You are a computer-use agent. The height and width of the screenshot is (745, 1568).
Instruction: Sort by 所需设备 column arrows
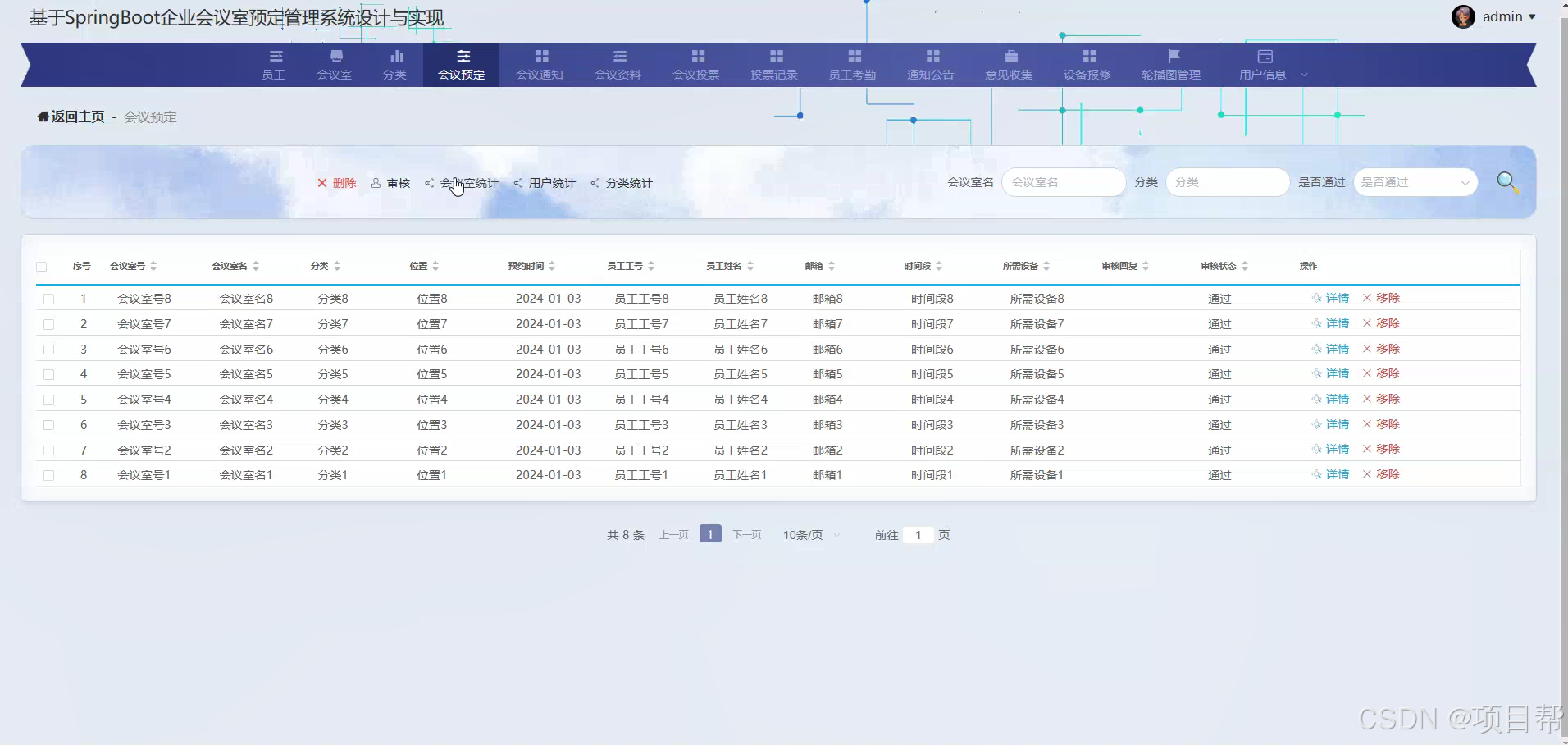click(1046, 266)
